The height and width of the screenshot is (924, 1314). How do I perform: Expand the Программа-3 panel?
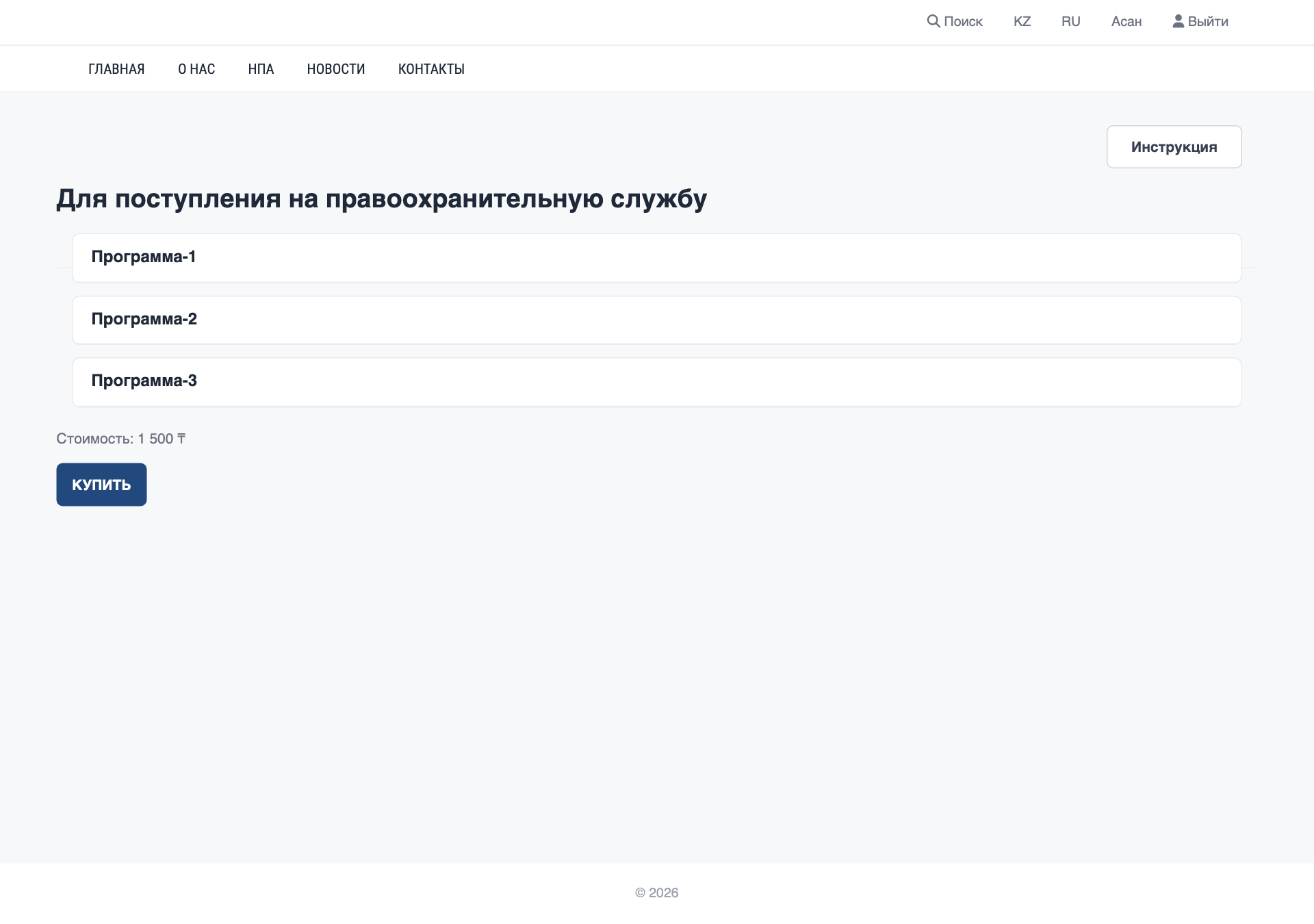656,382
